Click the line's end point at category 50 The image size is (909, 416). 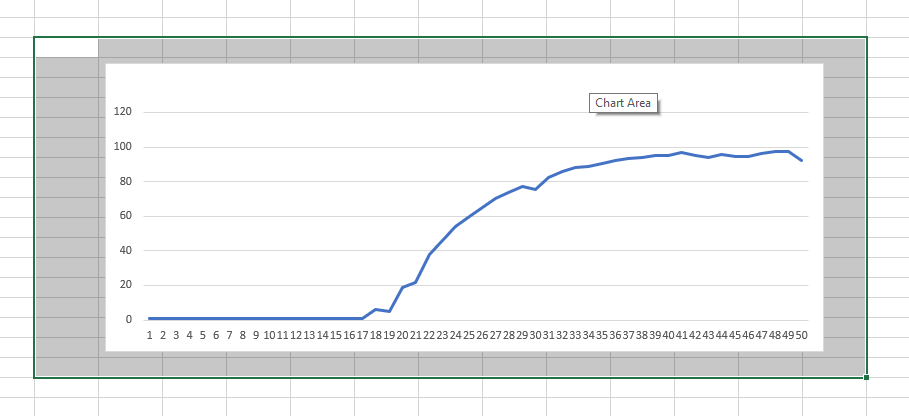(x=802, y=160)
